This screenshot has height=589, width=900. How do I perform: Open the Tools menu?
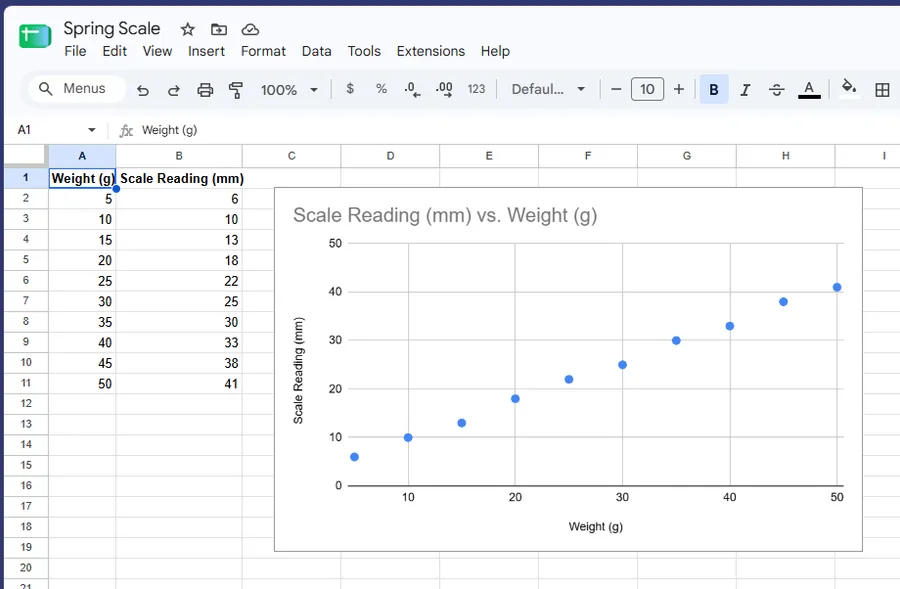coord(364,51)
